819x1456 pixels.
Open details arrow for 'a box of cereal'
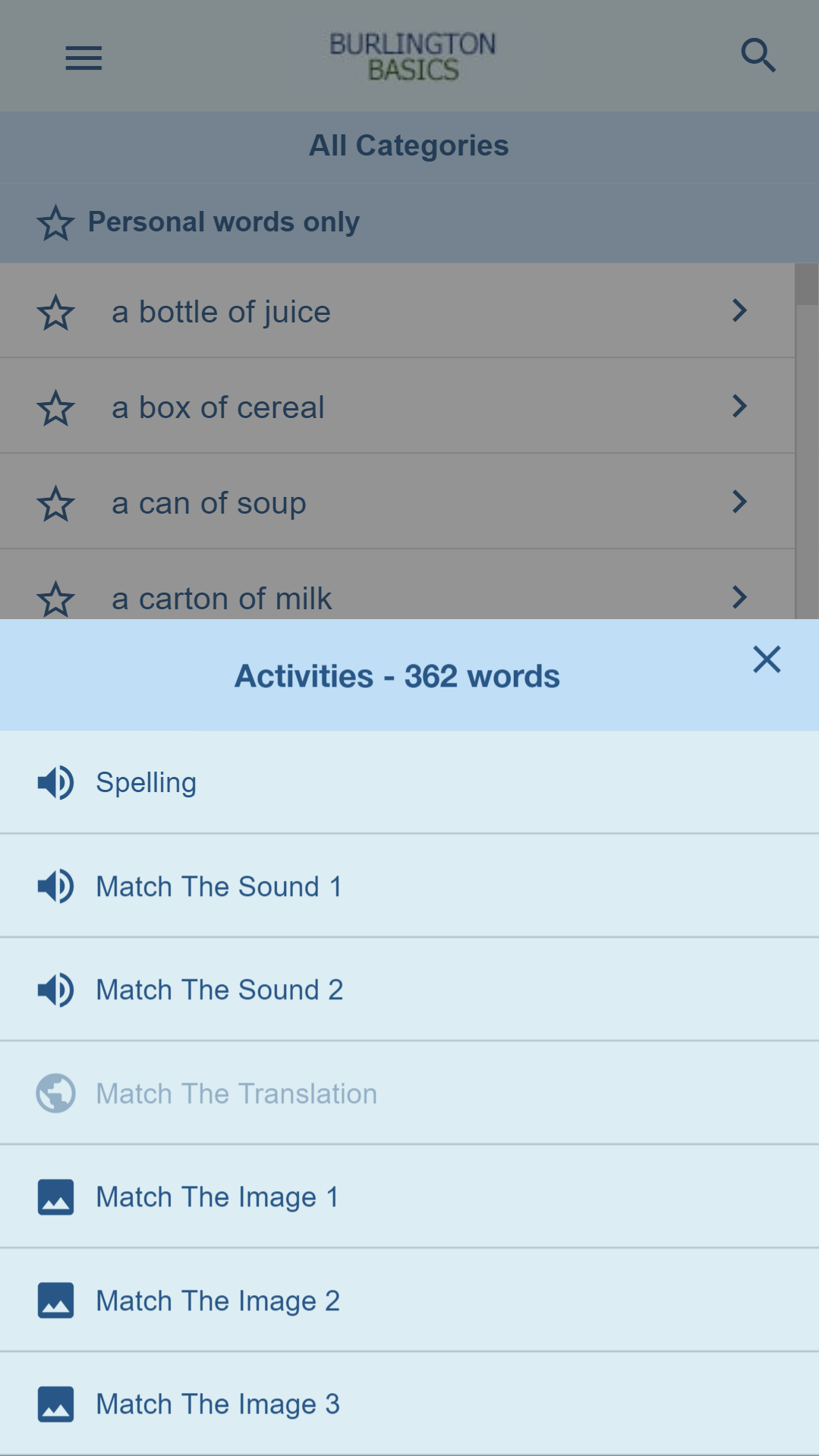tap(739, 406)
